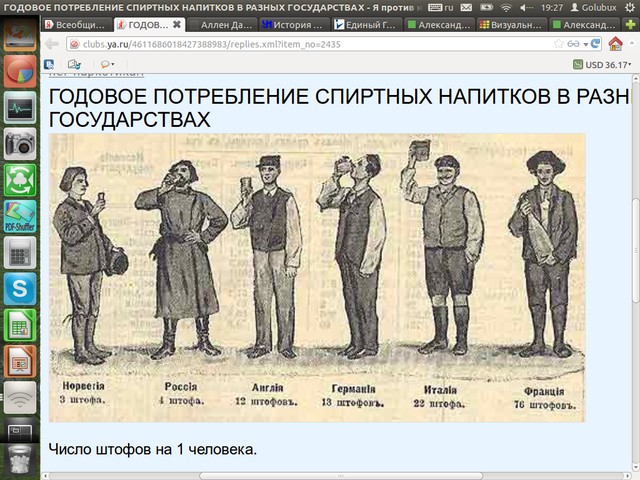Close the active ГОДОВ... tab
Screen dimensions: 640x480
177,24
